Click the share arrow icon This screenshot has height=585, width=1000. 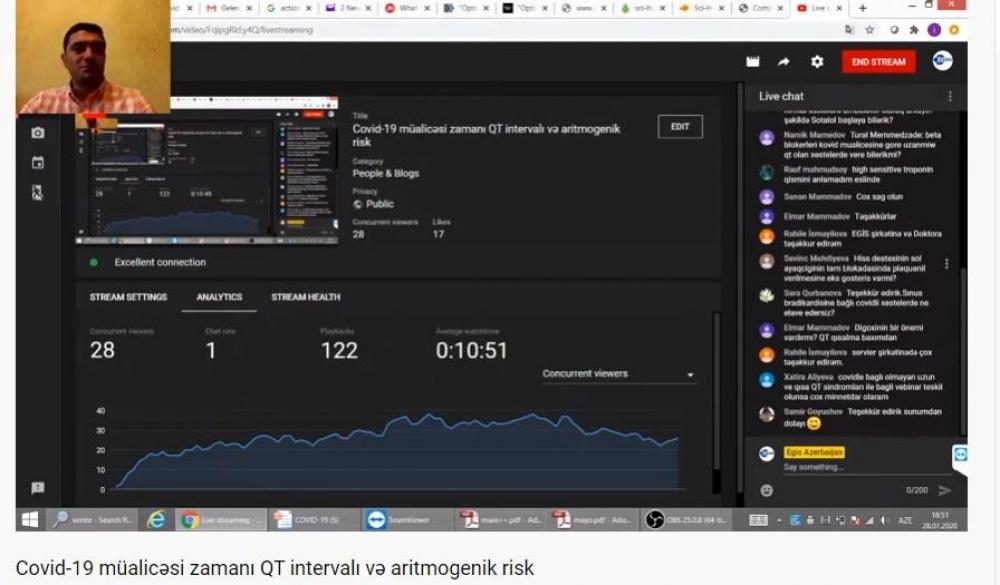click(784, 62)
